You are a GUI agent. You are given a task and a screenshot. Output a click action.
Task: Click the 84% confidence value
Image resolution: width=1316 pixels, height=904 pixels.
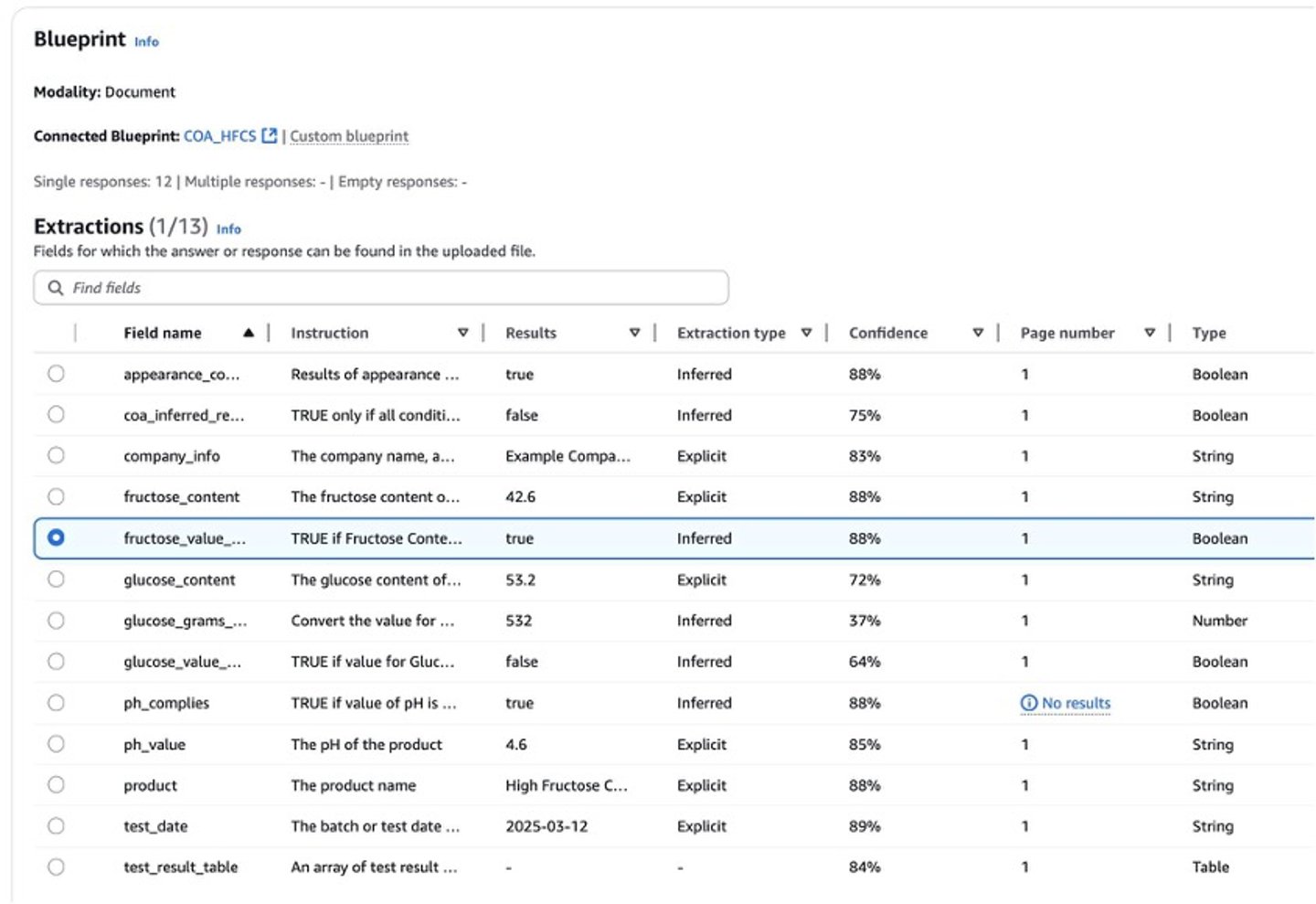click(x=865, y=867)
